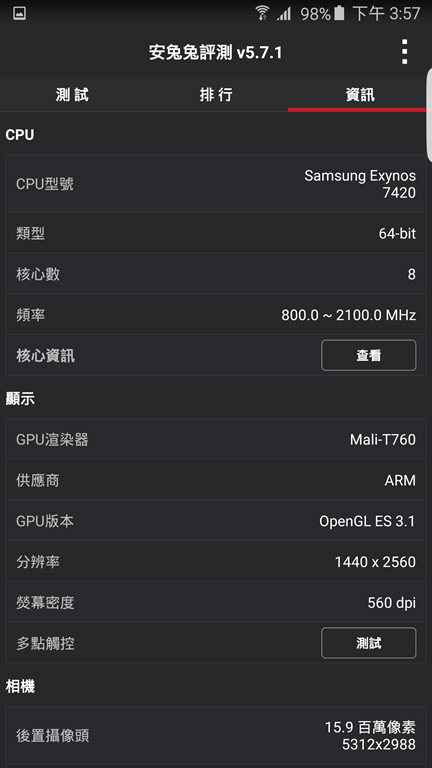Select the 分辨率 1440 x 2560 row
Screen dimensions: 432x768
tap(216, 561)
